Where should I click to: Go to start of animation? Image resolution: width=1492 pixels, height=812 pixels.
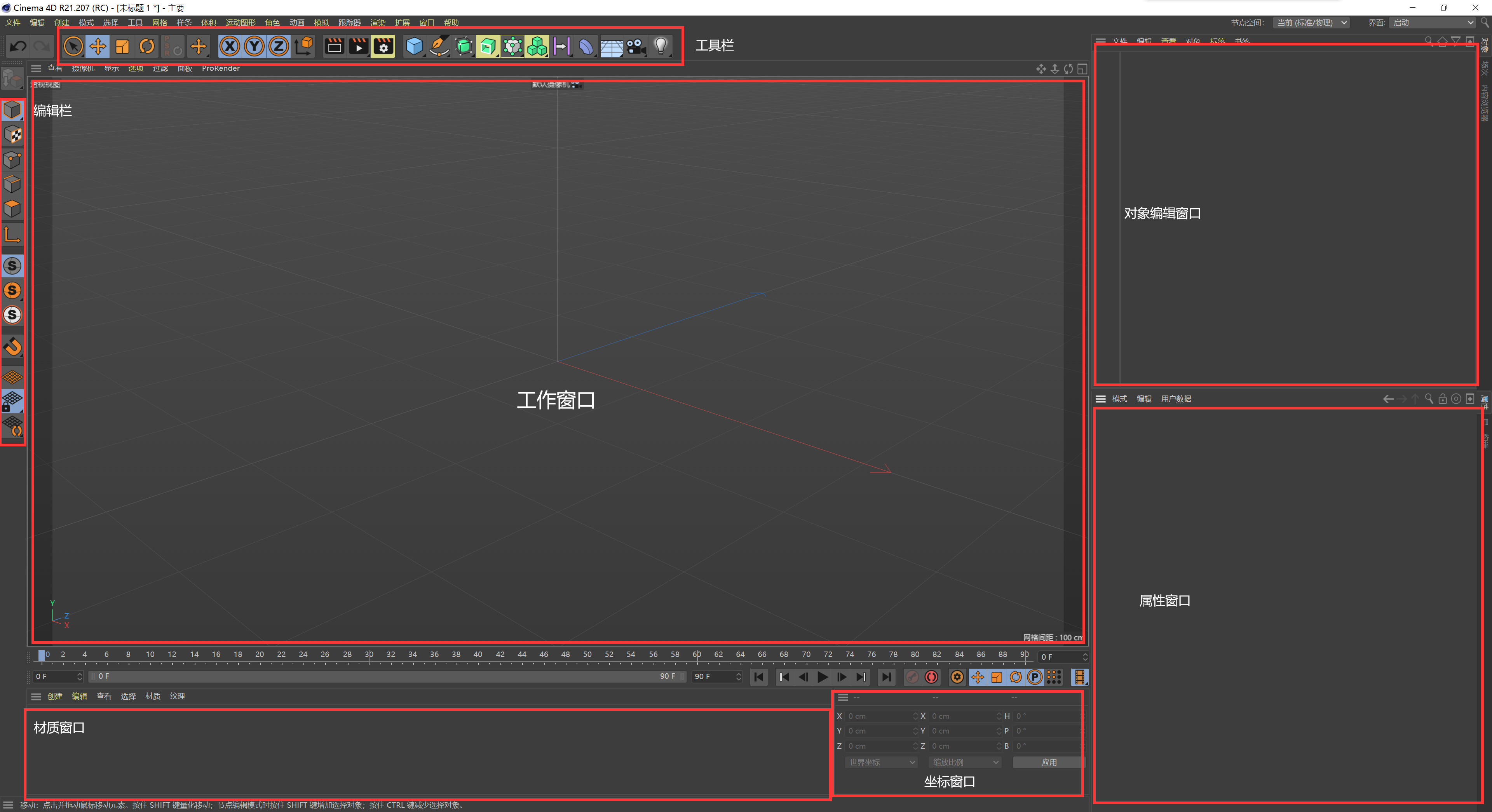pyautogui.click(x=758, y=677)
